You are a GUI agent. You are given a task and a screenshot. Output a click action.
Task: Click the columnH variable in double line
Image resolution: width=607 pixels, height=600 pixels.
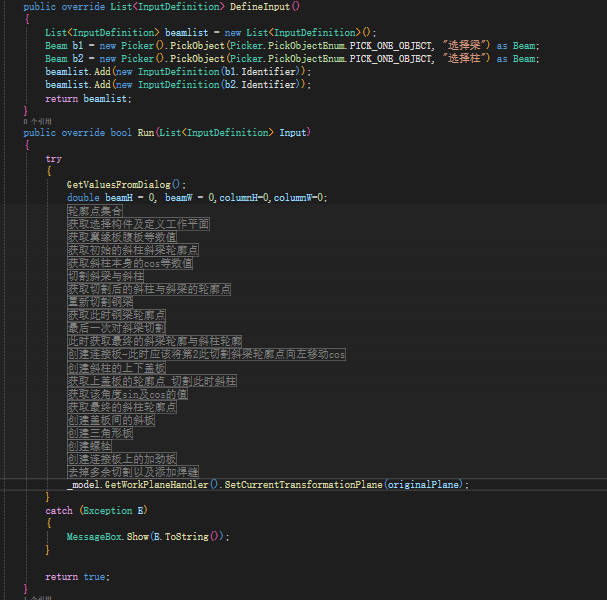pos(238,198)
